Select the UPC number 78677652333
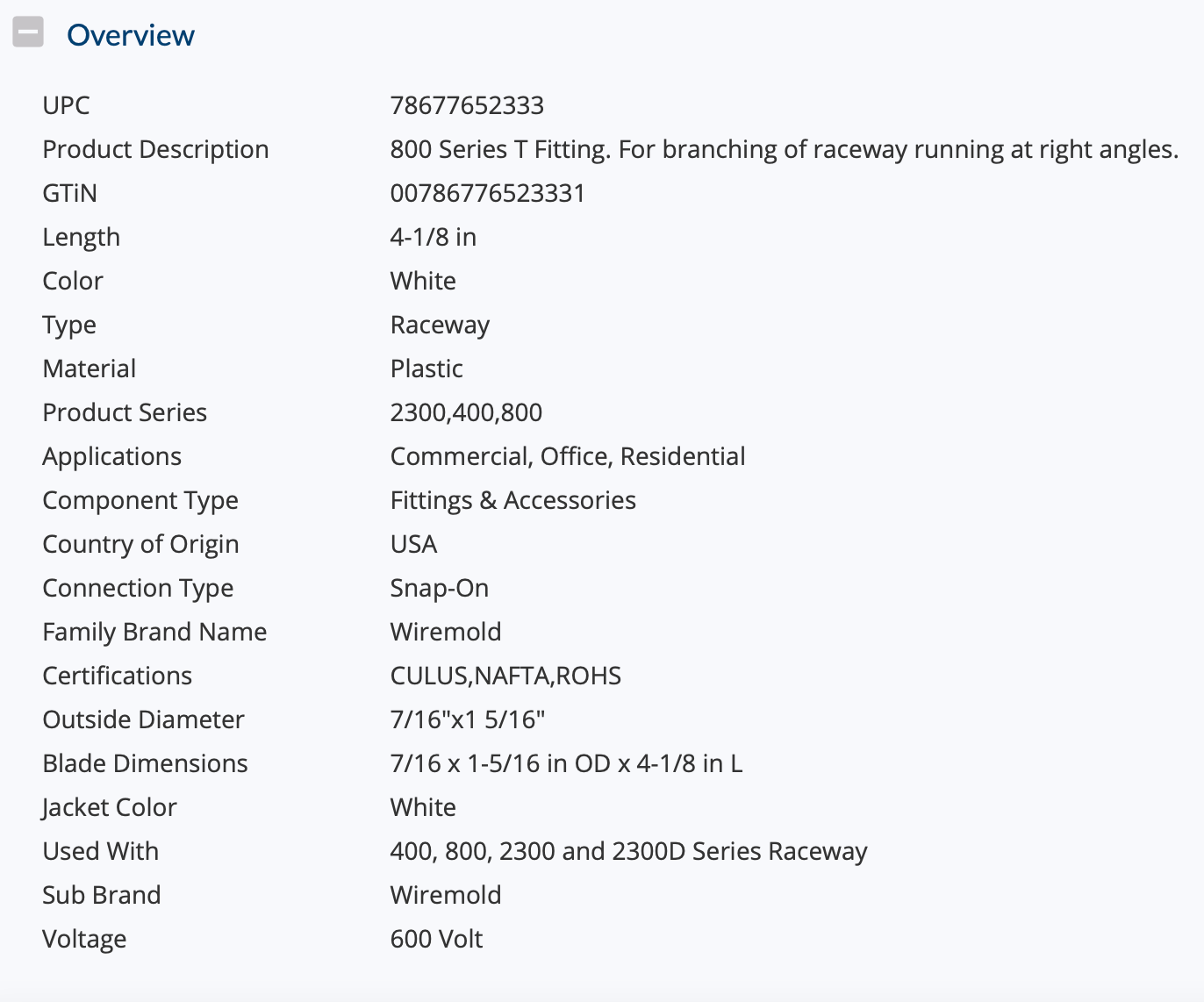 (467, 105)
